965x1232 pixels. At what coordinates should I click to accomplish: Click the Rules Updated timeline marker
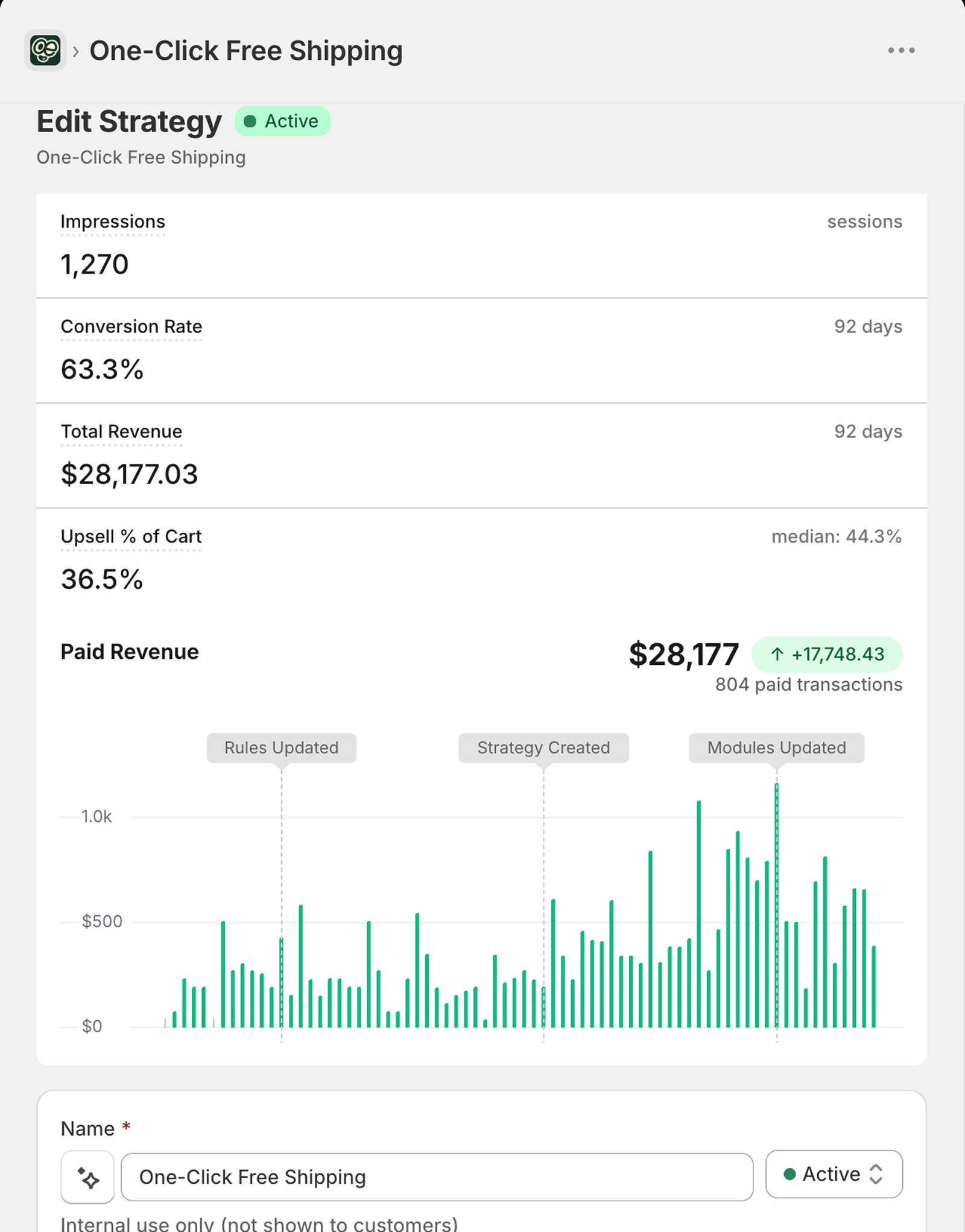(282, 748)
